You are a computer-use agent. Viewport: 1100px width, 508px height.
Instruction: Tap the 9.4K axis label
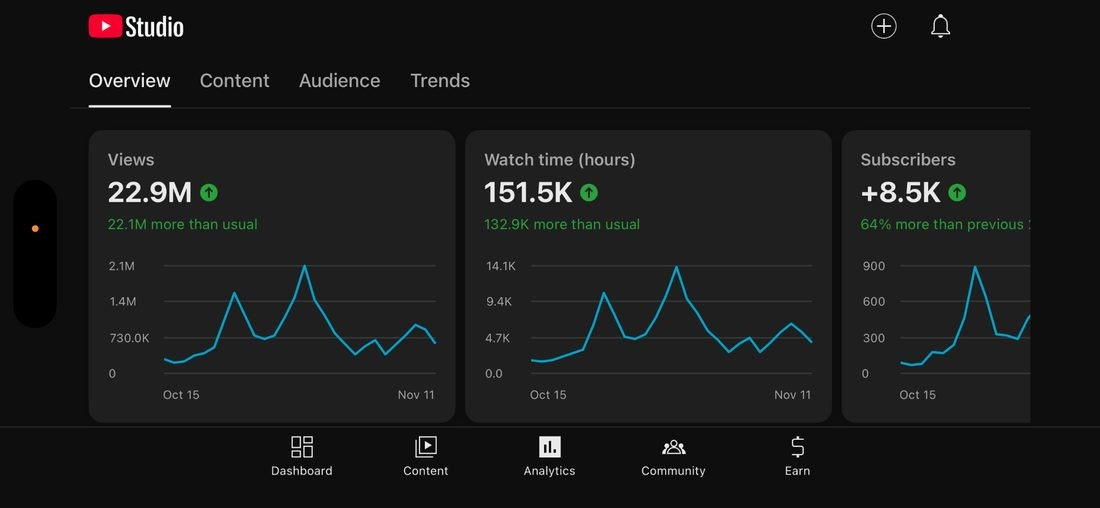tap(499, 302)
